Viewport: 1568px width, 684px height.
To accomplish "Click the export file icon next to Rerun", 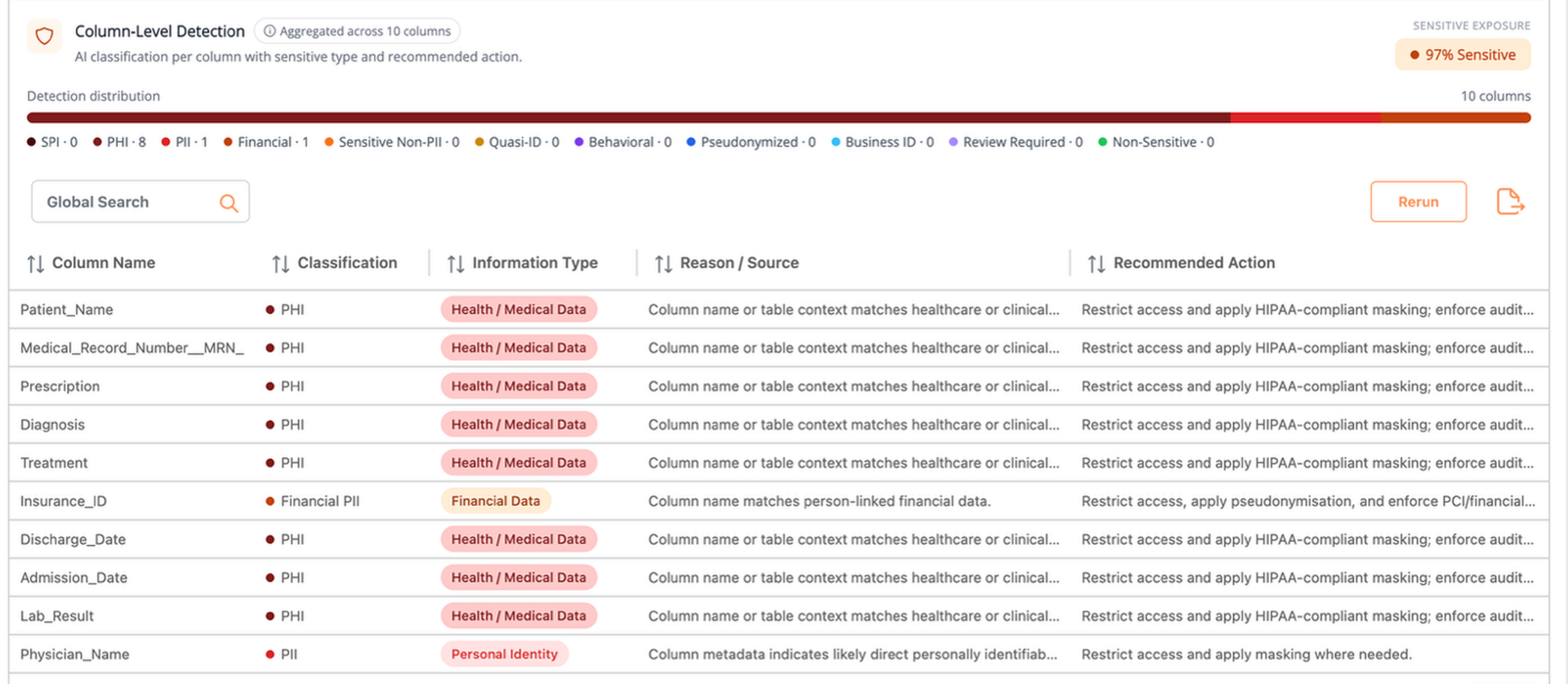I will [x=1510, y=201].
